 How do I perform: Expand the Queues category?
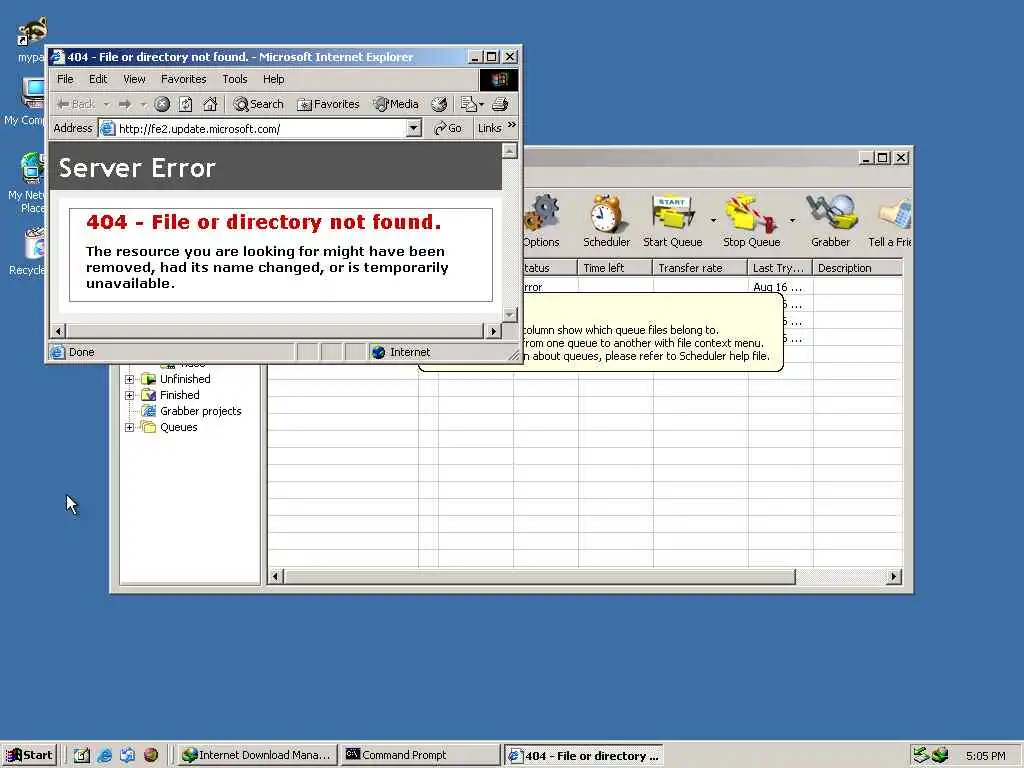pos(129,427)
